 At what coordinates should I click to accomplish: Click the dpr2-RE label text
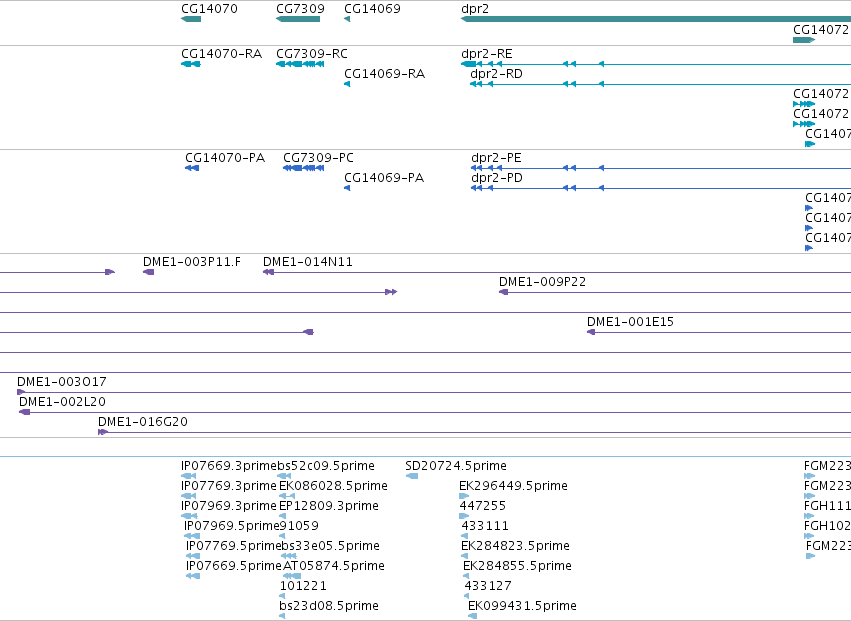(487, 54)
